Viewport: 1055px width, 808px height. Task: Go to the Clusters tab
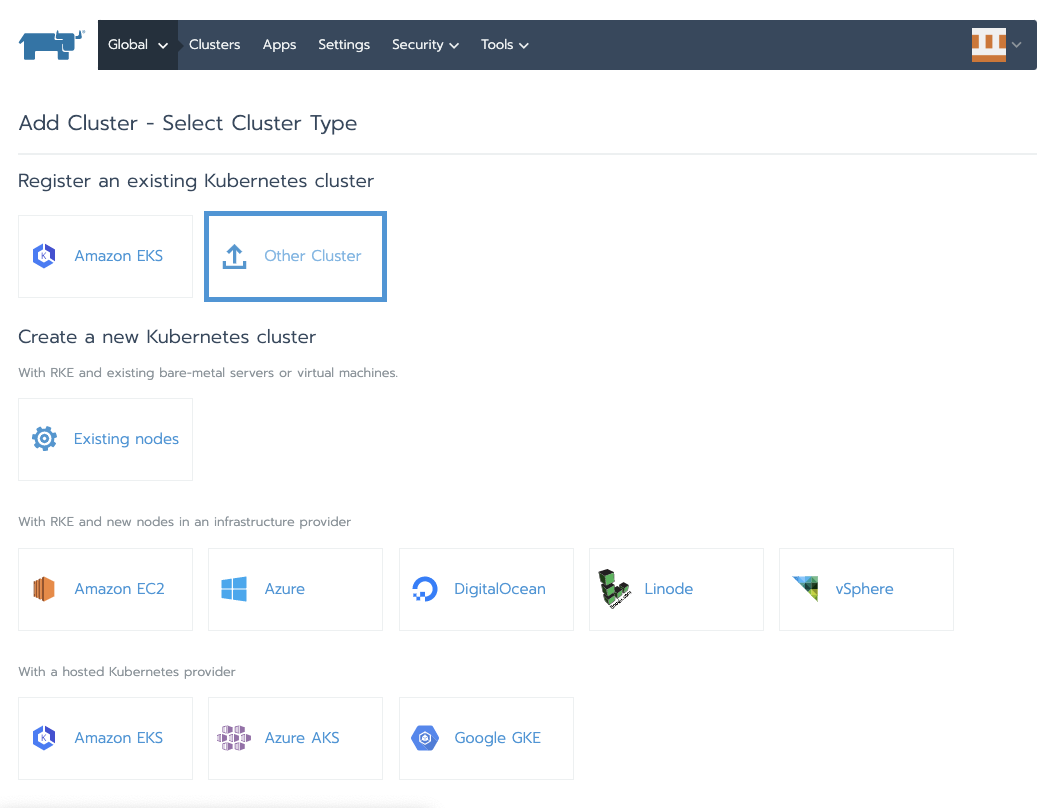click(214, 44)
